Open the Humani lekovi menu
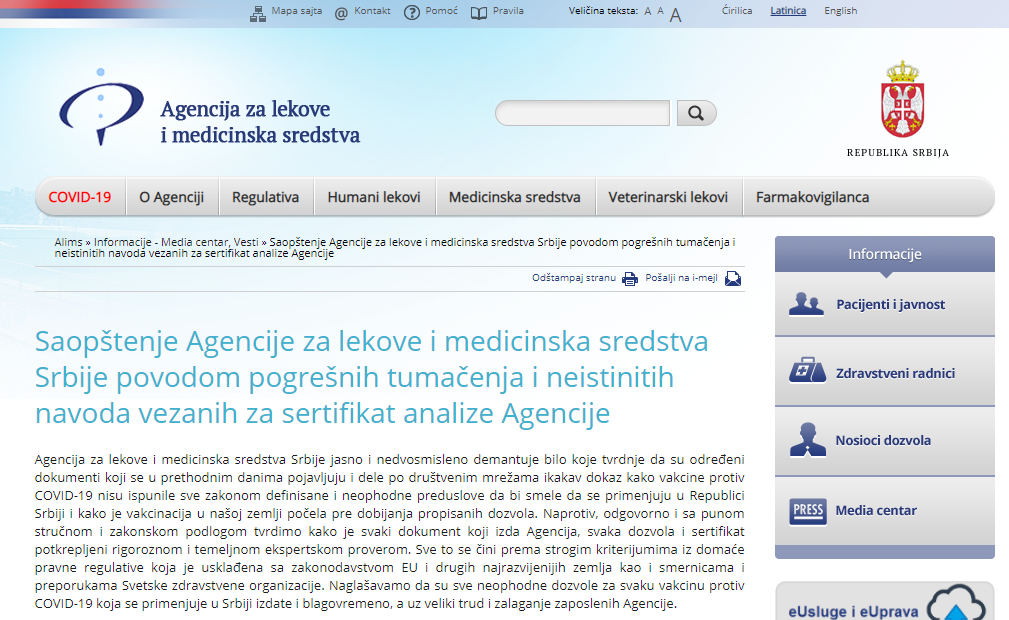Screen dimensions: 1009x620 click(x=374, y=197)
